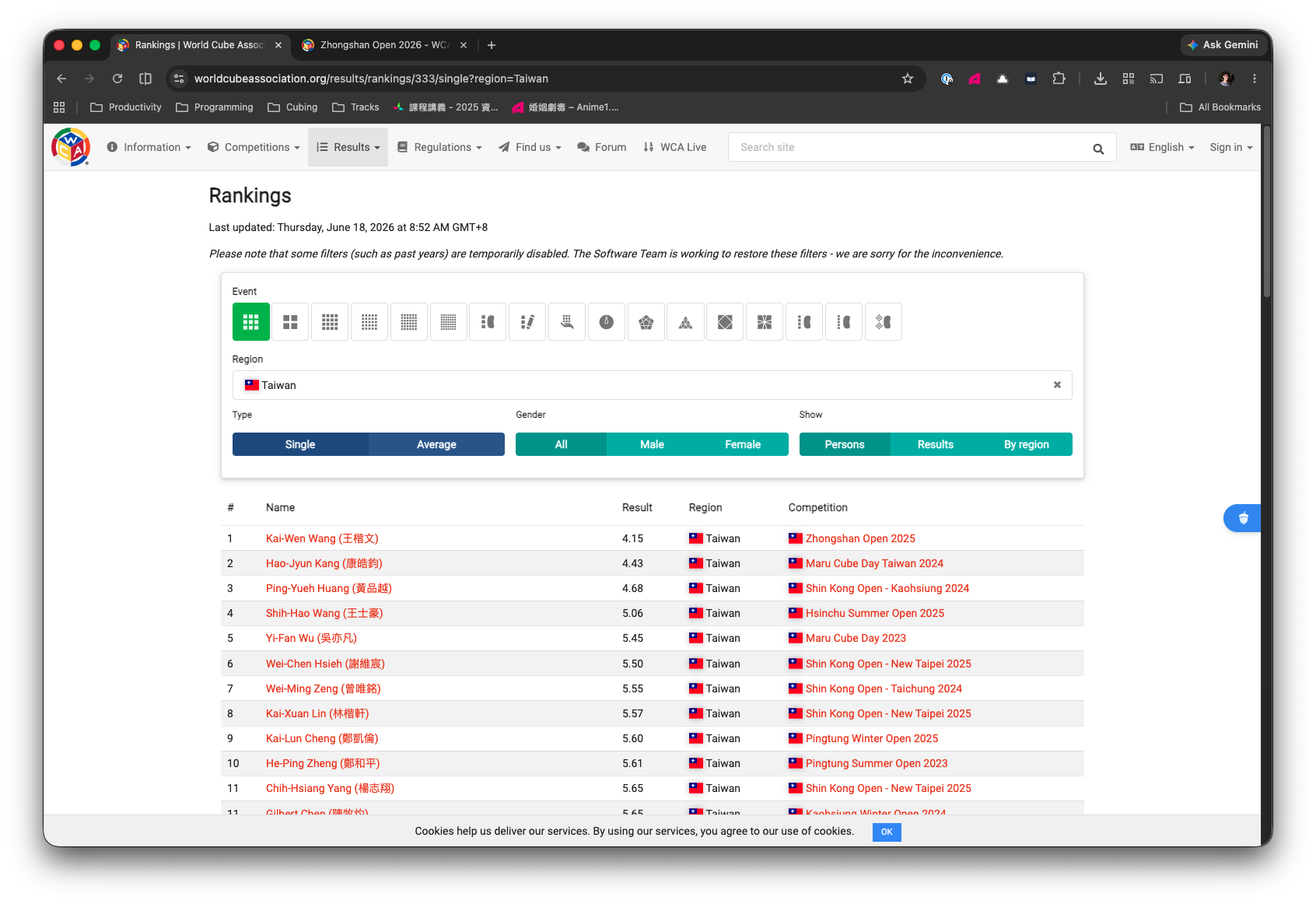Click the blue floating widget on the right edge
Image resolution: width=1316 pixels, height=904 pixels.
(1242, 518)
